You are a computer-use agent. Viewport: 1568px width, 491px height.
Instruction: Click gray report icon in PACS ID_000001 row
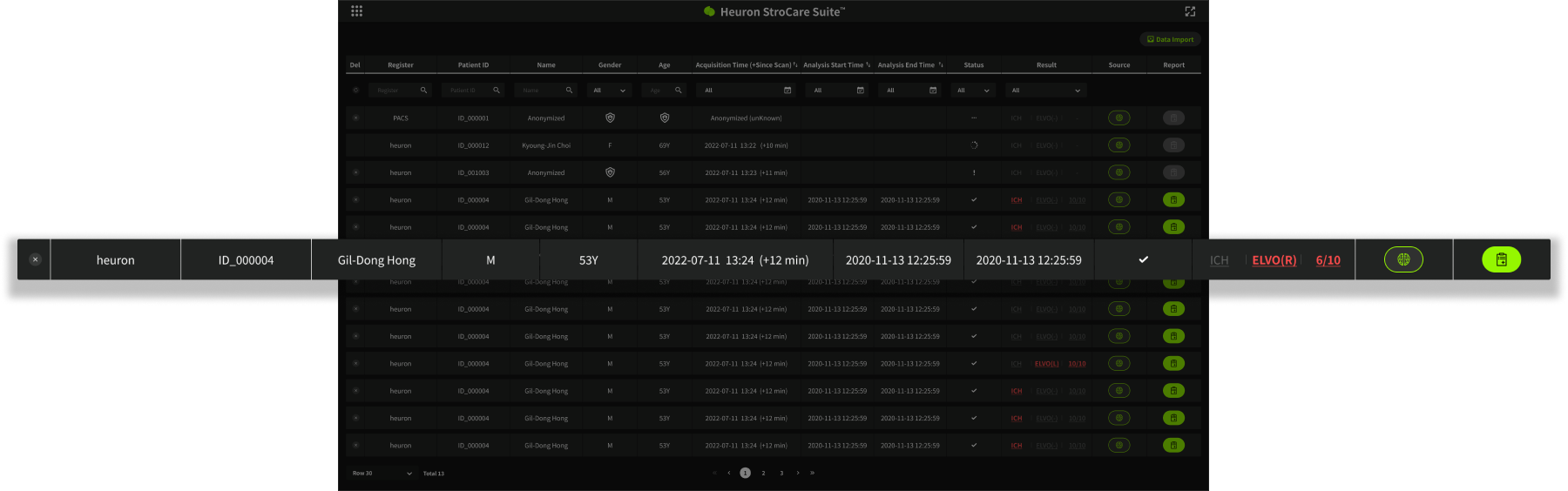tap(1173, 118)
